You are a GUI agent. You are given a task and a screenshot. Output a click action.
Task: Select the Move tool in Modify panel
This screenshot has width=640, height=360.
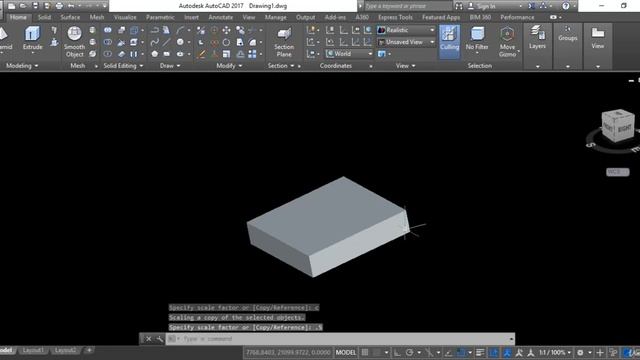[226, 30]
